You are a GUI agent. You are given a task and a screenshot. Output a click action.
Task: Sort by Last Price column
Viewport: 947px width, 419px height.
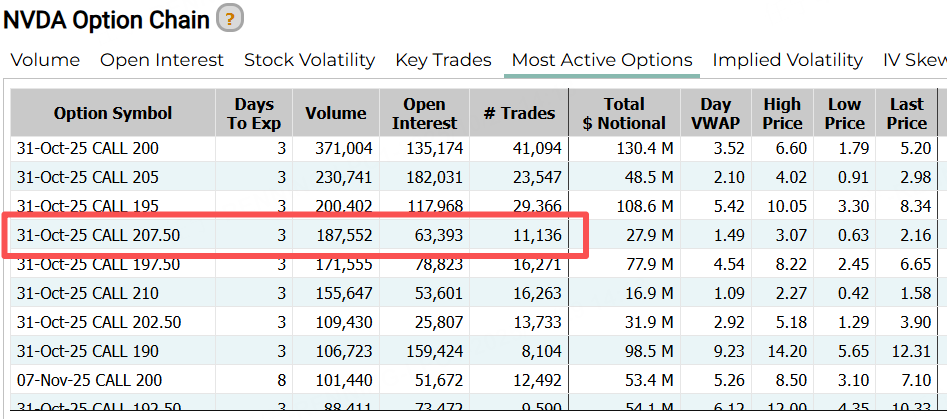(x=907, y=113)
